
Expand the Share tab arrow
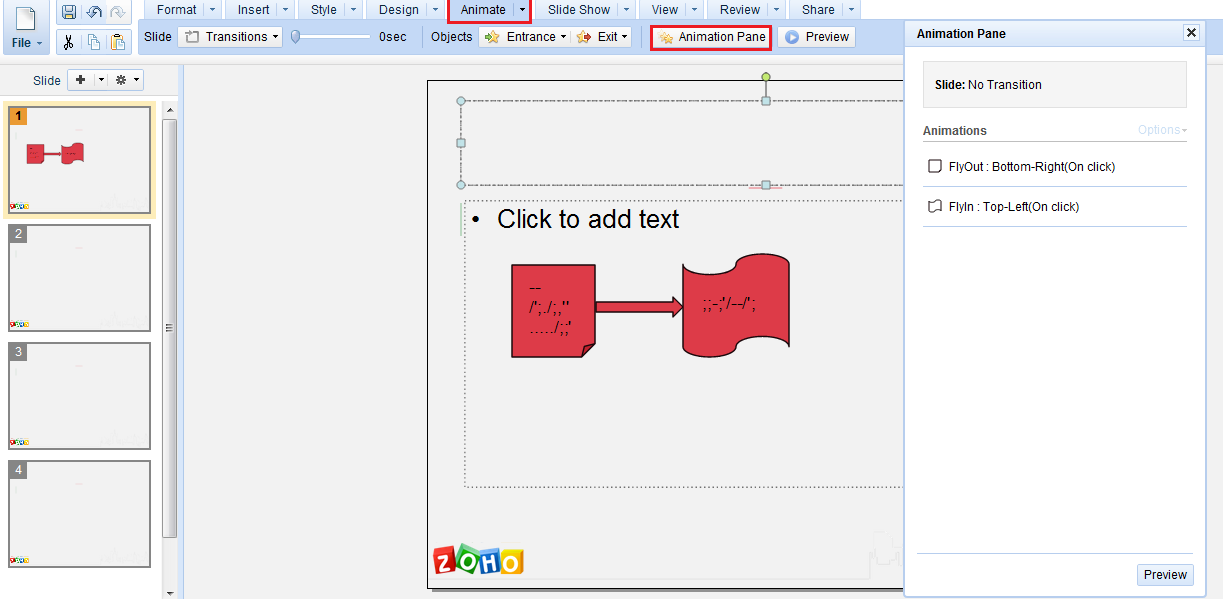pyautogui.click(x=851, y=10)
